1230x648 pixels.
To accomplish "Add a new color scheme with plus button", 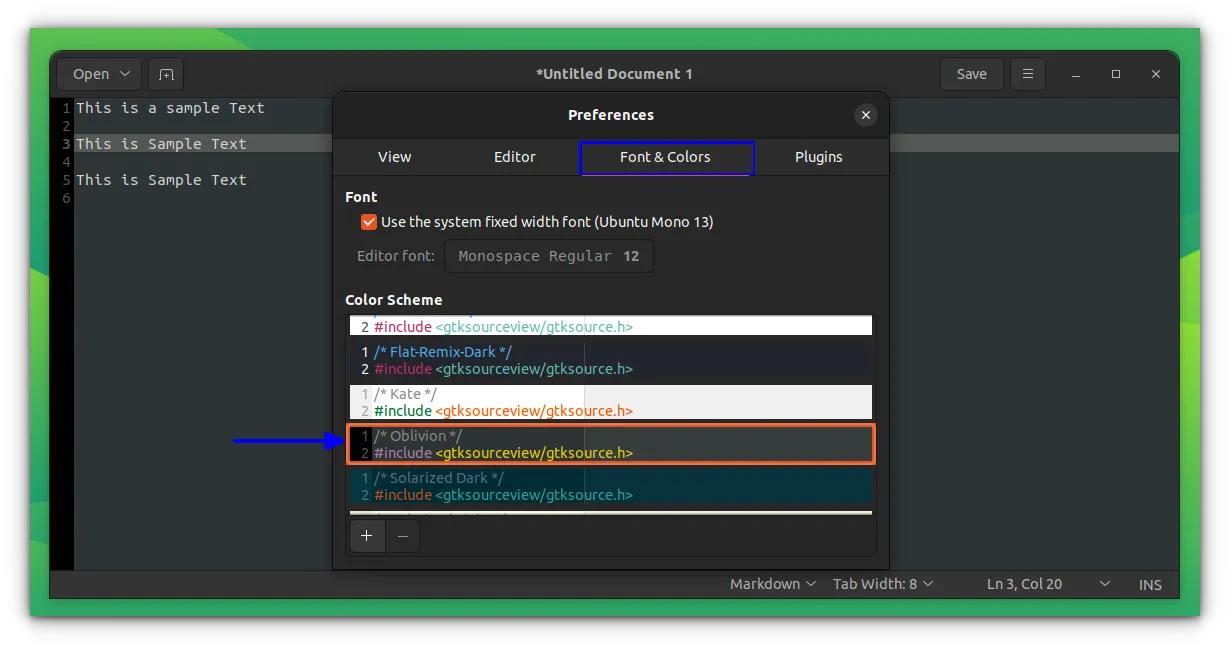I will click(x=367, y=536).
